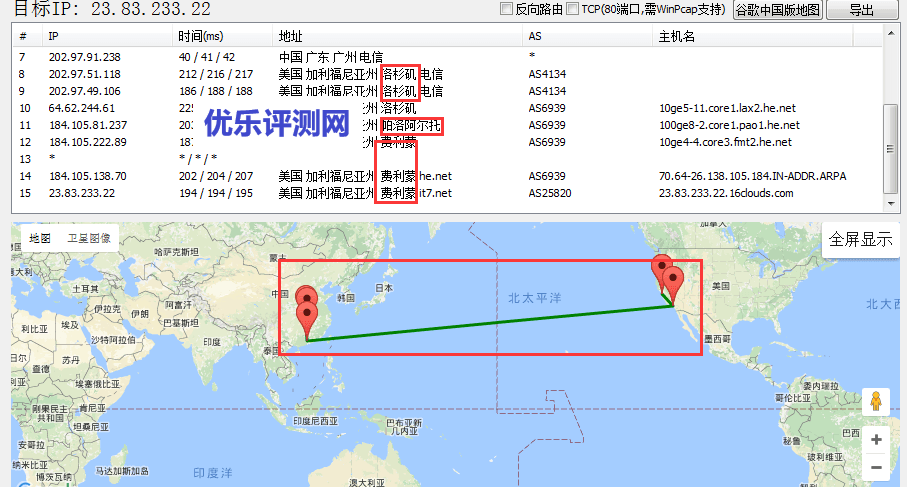Sort by the 主机名 column header
This screenshot has height=487, width=907.
coord(753,36)
